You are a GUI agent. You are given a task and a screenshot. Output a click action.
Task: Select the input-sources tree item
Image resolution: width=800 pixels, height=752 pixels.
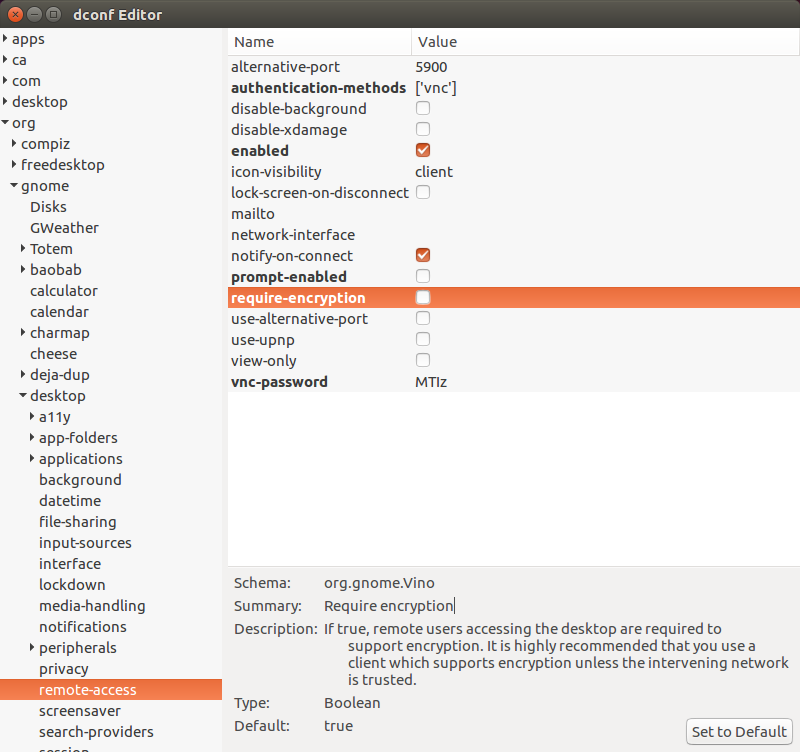pos(86,543)
